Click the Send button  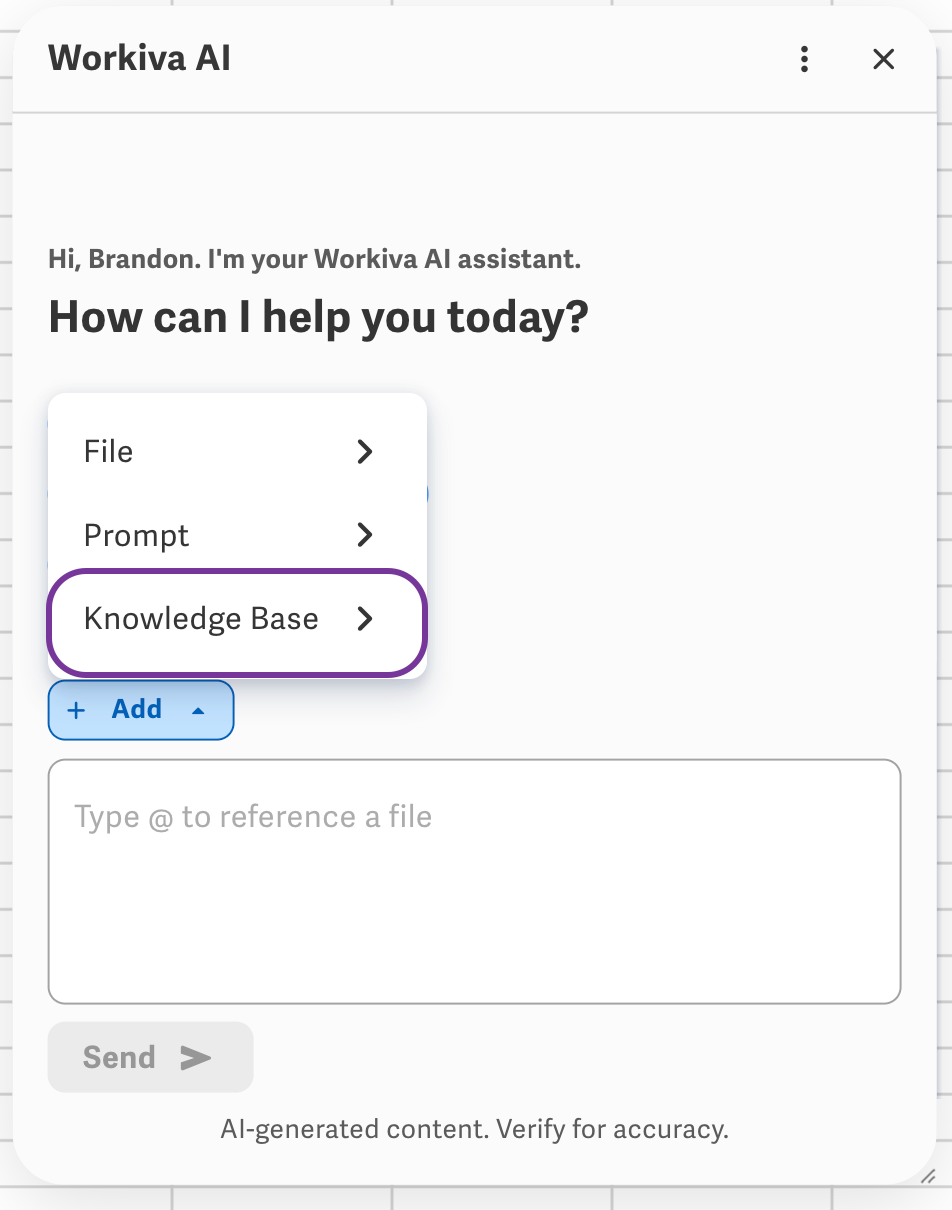tap(150, 1057)
